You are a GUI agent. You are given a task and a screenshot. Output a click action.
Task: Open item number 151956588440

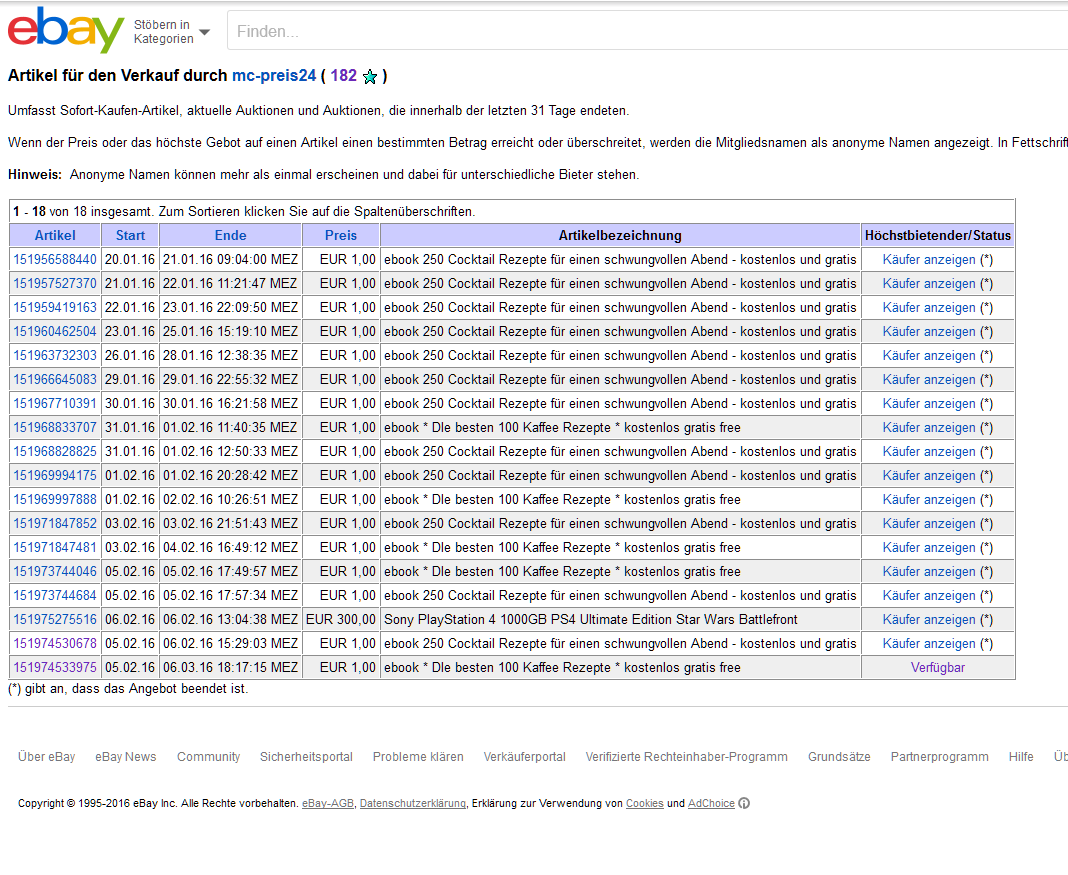click(55, 260)
